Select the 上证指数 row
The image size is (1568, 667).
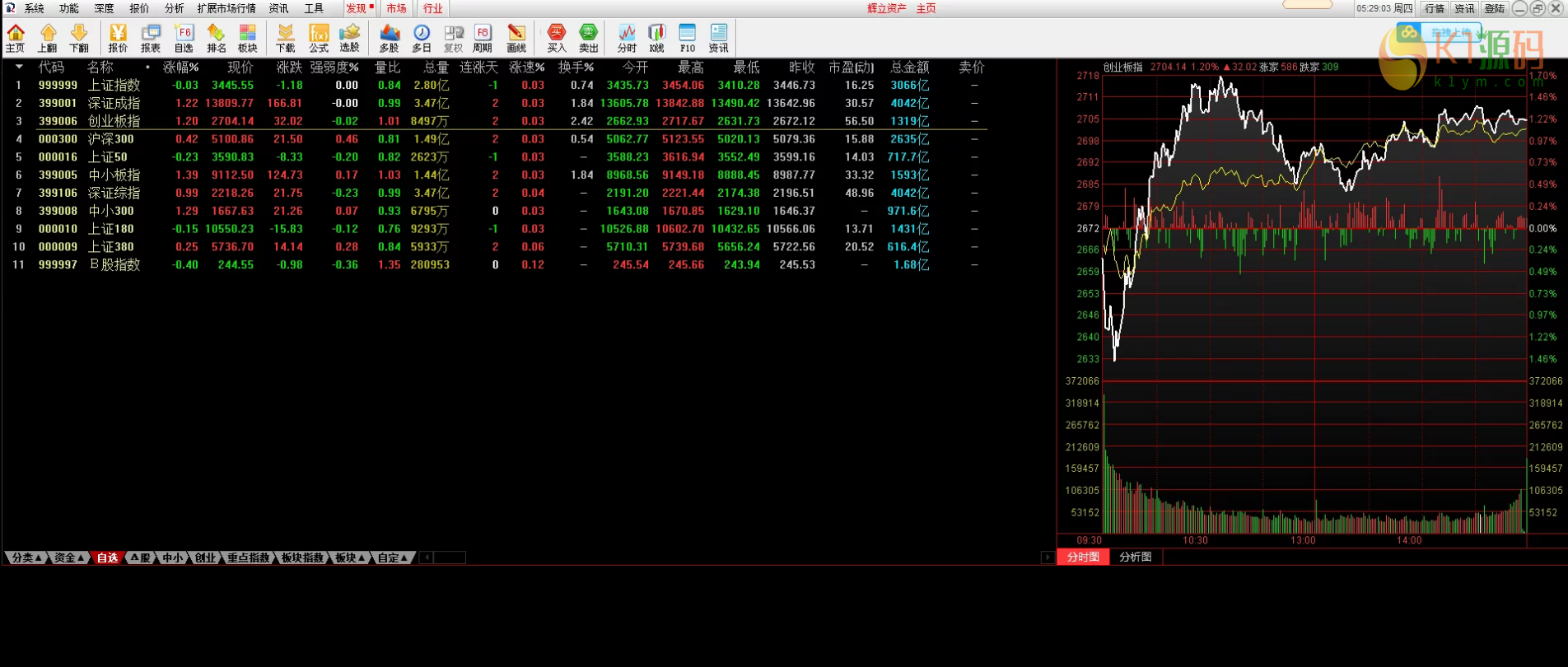click(494, 85)
